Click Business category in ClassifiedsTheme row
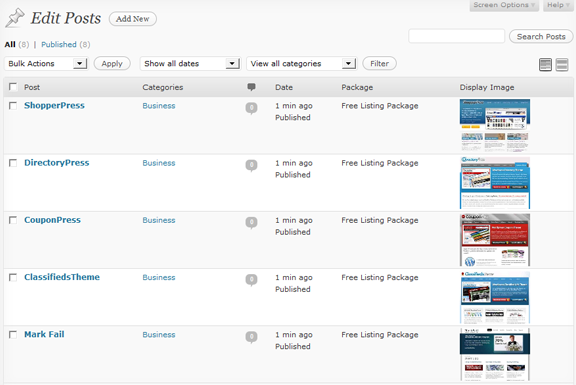Viewport: 576px width, 385px height. point(159,277)
